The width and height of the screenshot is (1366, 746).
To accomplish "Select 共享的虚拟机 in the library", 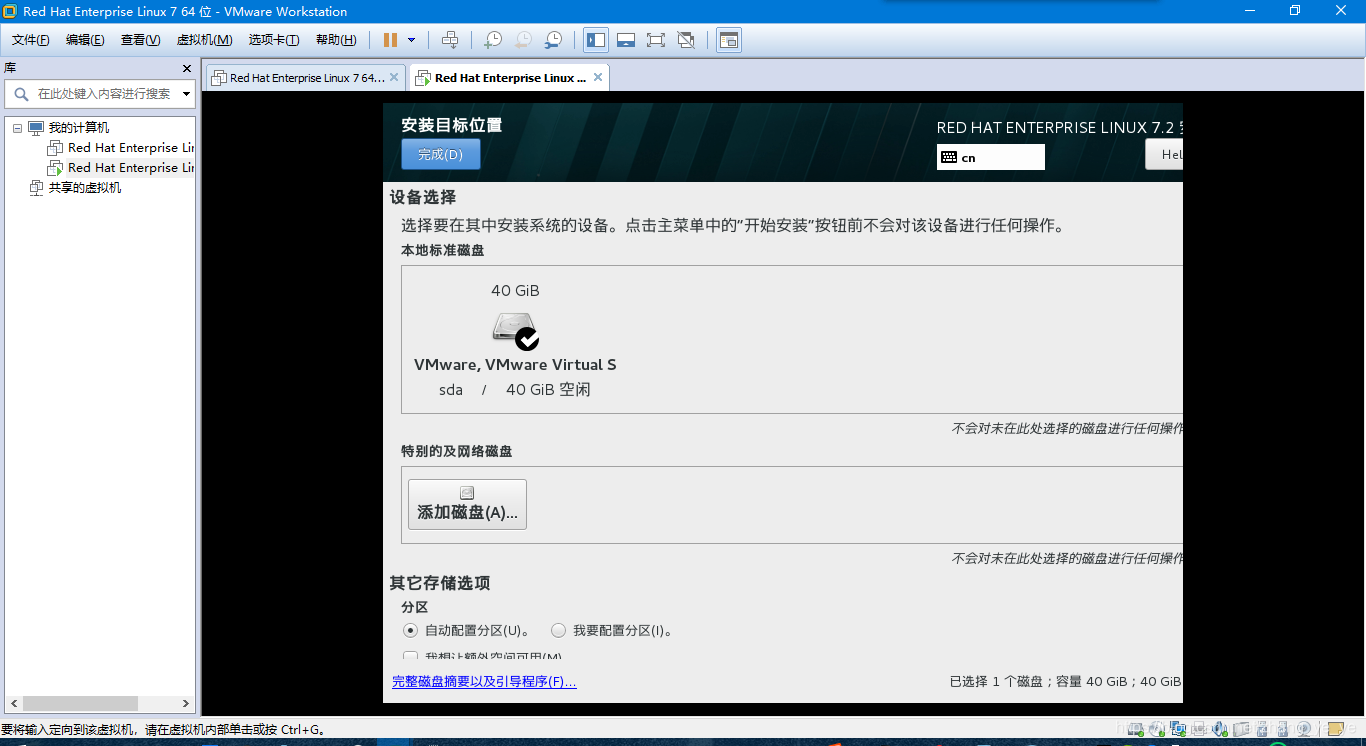I will [x=85, y=188].
